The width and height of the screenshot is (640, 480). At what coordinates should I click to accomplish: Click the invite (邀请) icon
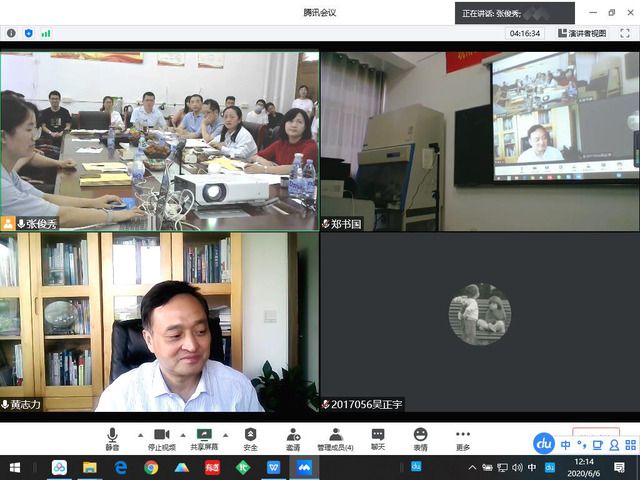pyautogui.click(x=293, y=438)
